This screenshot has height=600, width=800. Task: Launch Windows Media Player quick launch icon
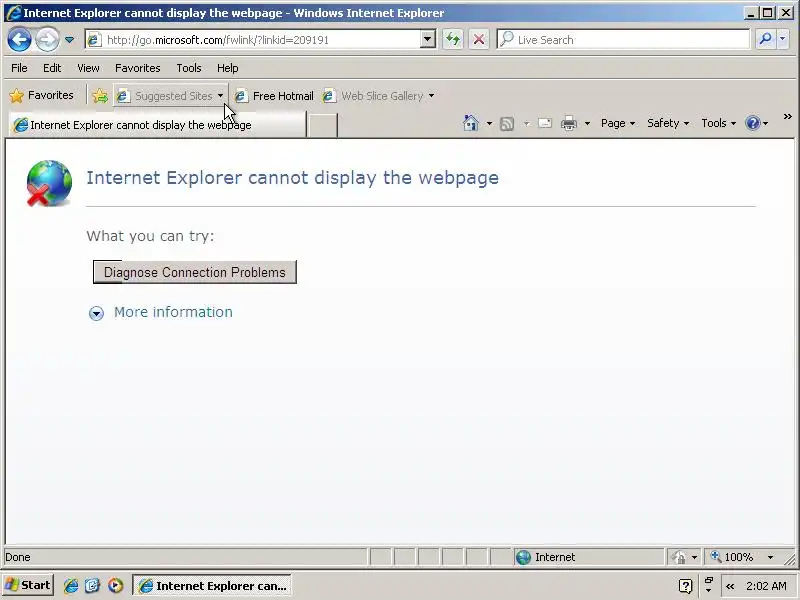[x=116, y=585]
